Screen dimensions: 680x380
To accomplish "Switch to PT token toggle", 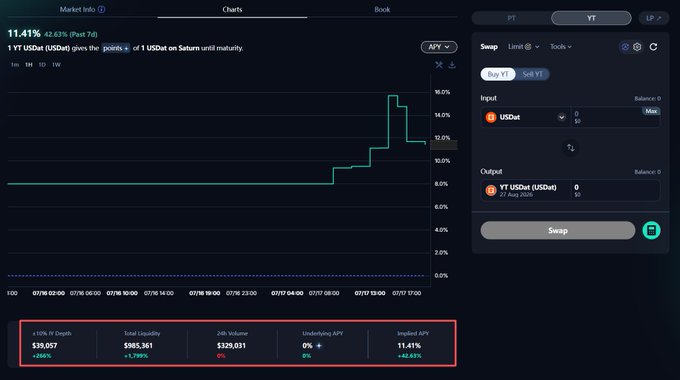I will tap(512, 18).
